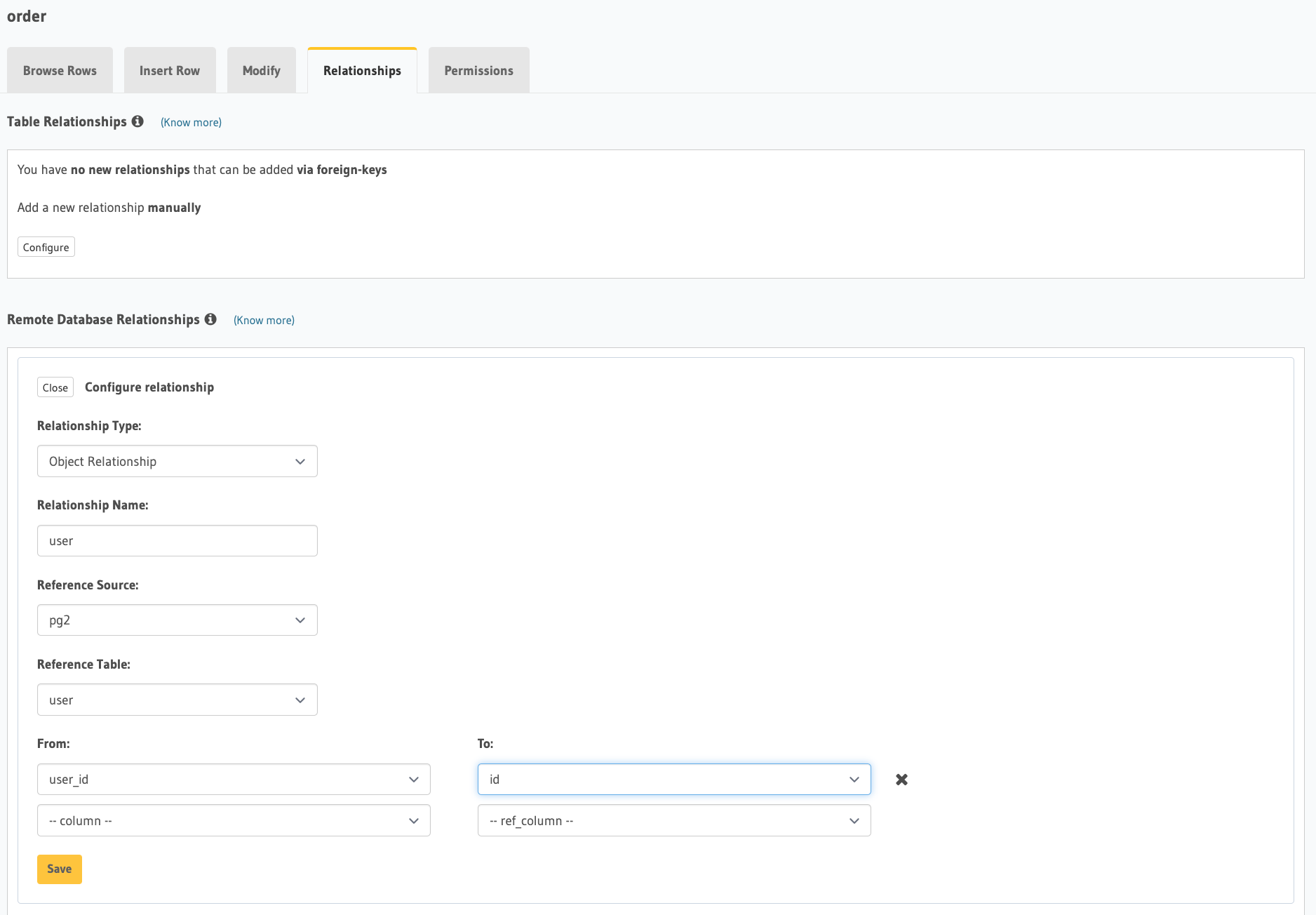
Task: Click the Relationship Name input showing user
Action: coord(177,540)
